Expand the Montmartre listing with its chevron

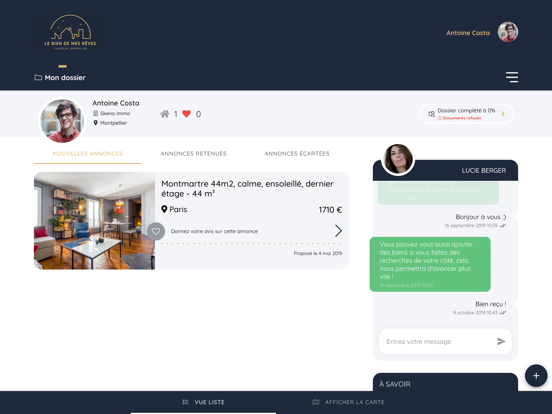coord(338,231)
